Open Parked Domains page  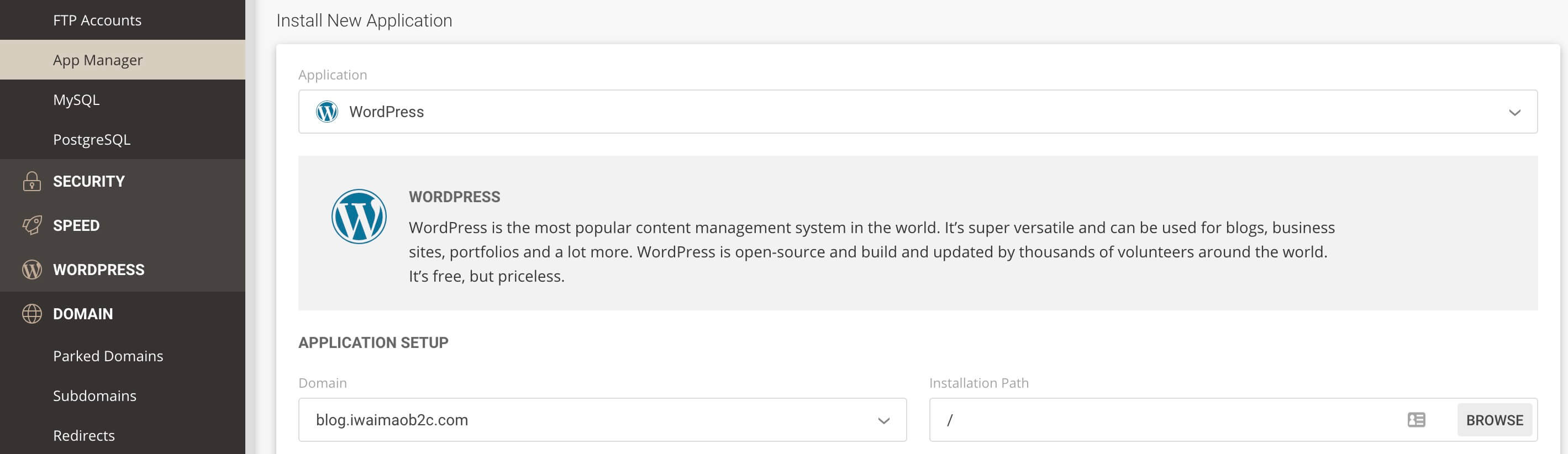click(108, 356)
